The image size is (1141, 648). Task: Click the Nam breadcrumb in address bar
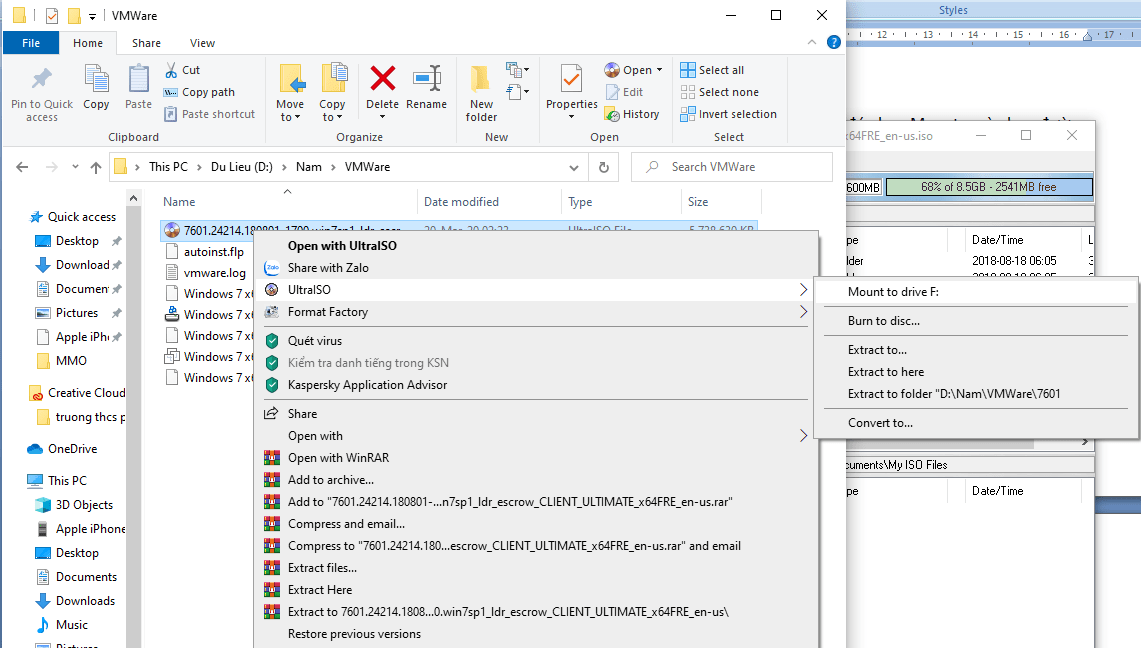[x=309, y=167]
